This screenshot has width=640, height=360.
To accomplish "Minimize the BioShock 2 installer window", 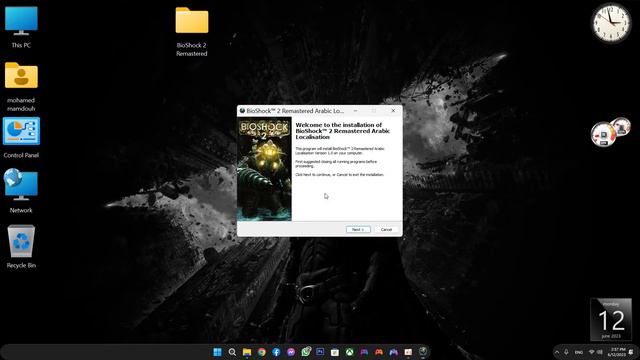I will (356, 111).
